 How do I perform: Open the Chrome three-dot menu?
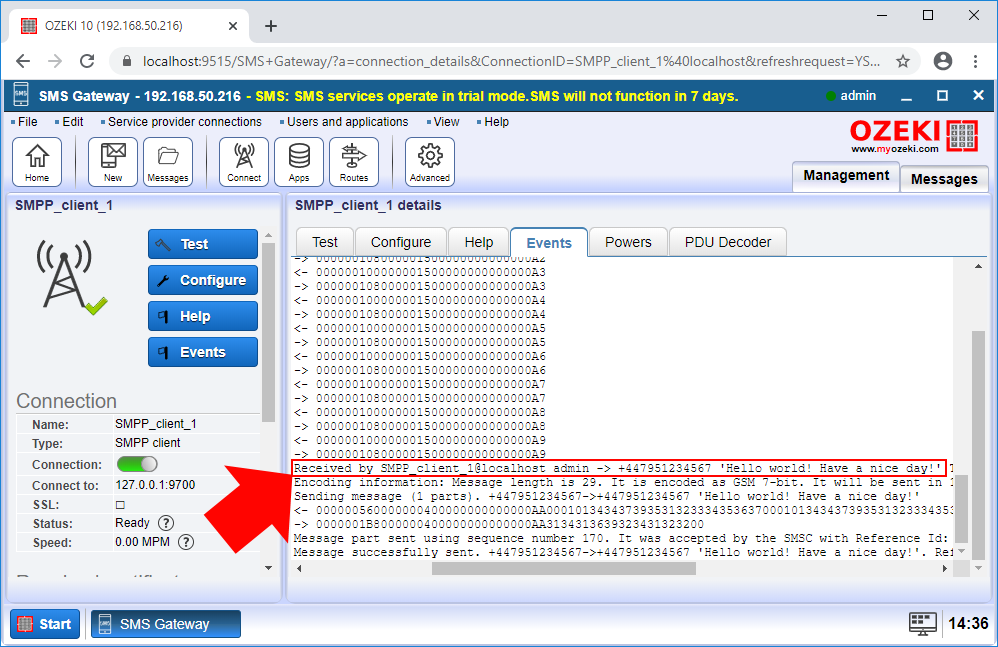pyautogui.click(x=975, y=61)
